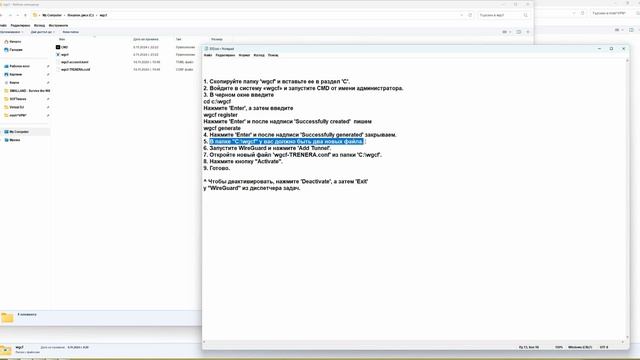Click highlighted step 5 line in Notepad
The width and height of the screenshot is (640, 360).
coord(286,142)
